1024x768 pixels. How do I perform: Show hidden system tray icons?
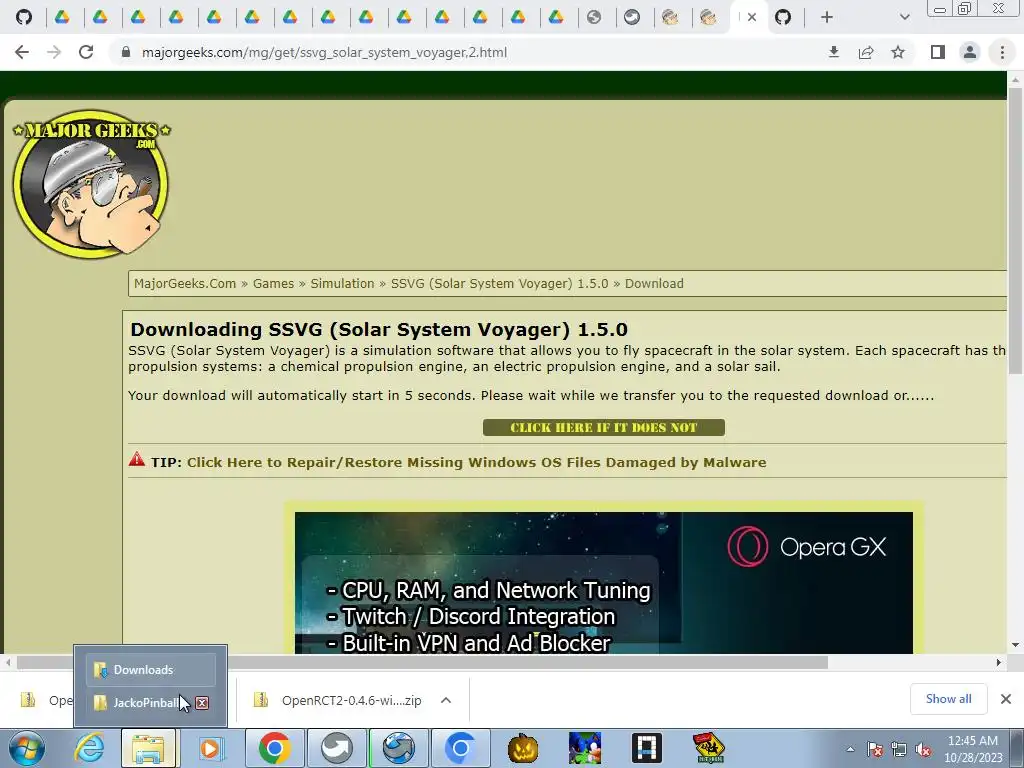click(850, 750)
